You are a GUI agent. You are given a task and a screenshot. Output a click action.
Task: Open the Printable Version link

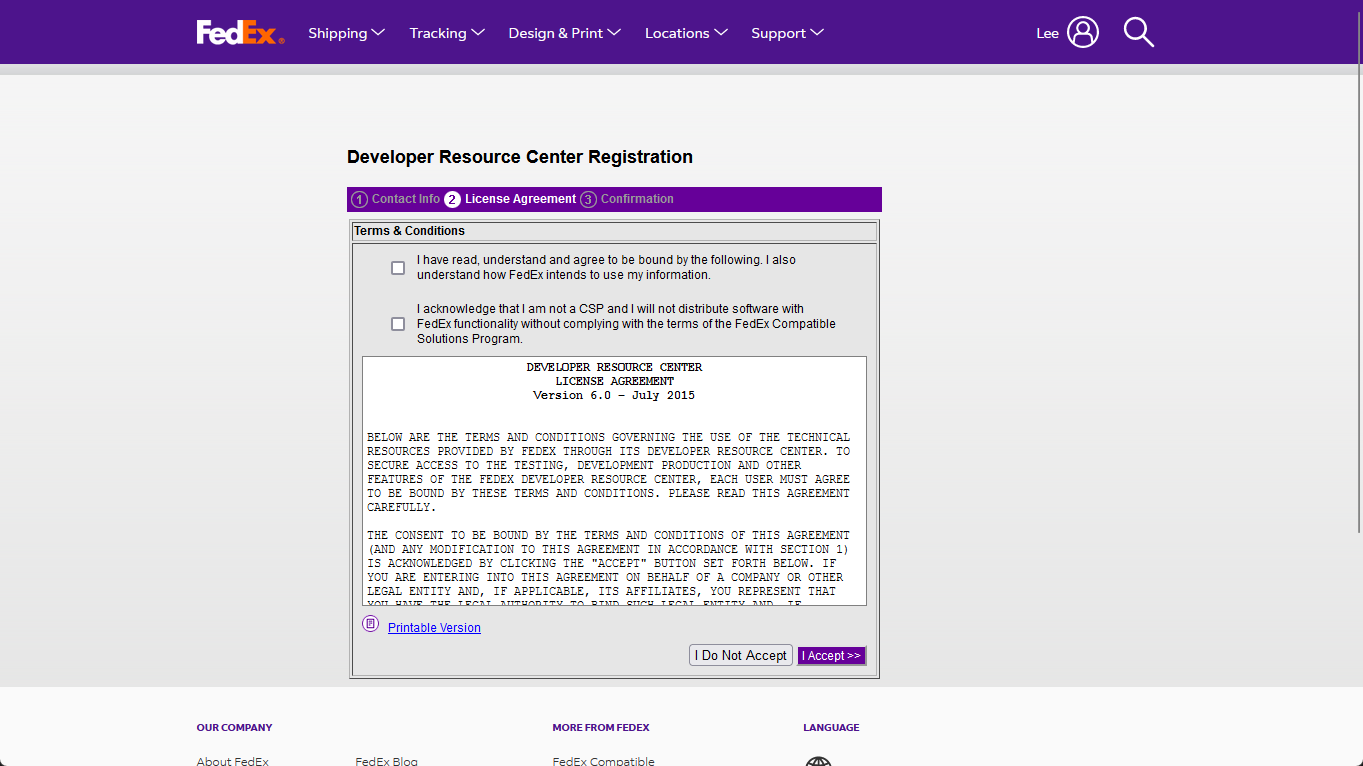click(x=433, y=627)
